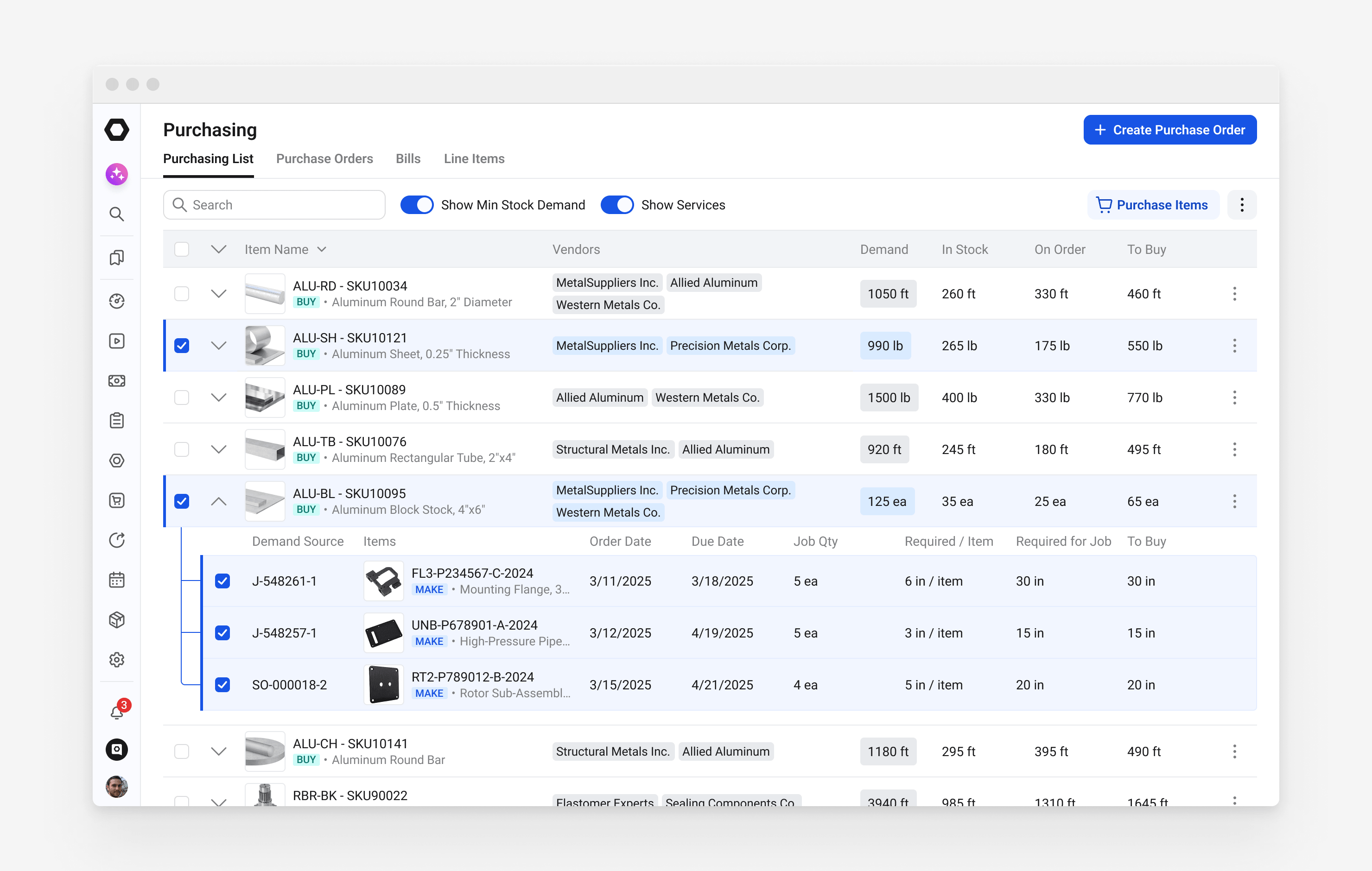The width and height of the screenshot is (1372, 871).
Task: Open the sidebar 3D box inventory icon
Action: click(117, 620)
